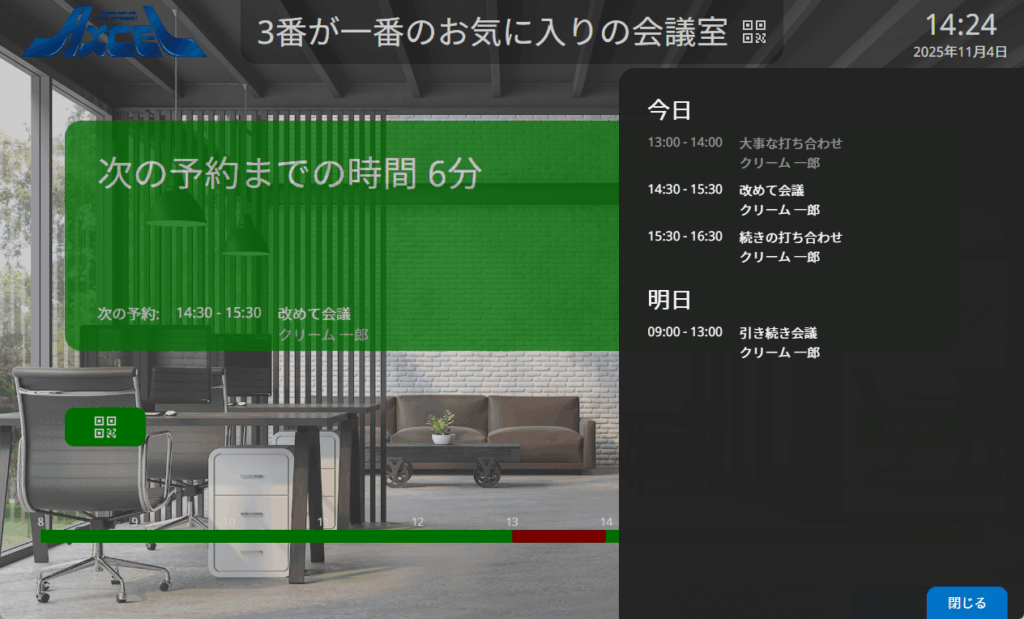
Task: Open the 続きの打ち合わせ reservation entry
Action: click(x=790, y=237)
